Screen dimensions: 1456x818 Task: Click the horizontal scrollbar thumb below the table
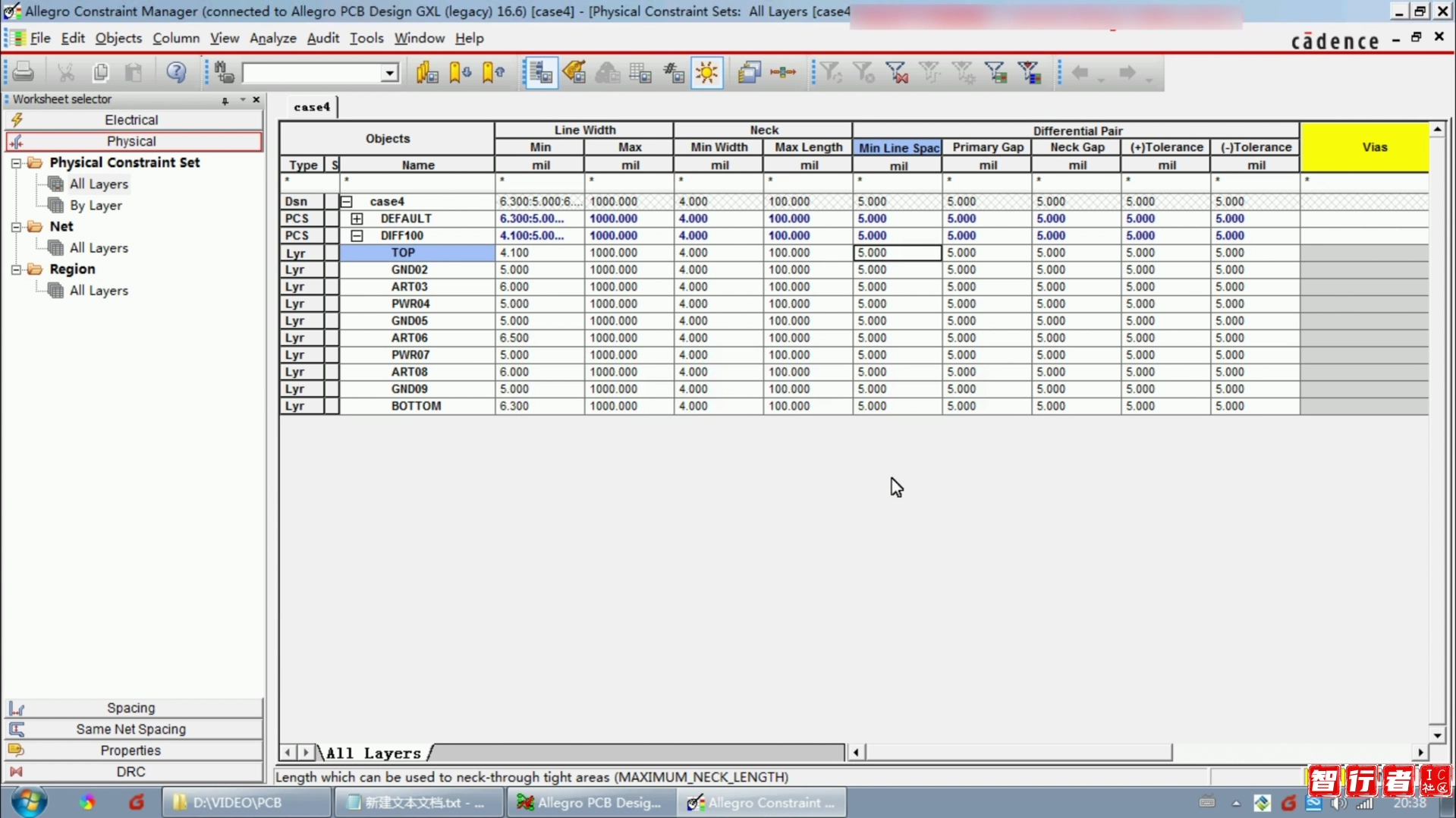click(1018, 752)
